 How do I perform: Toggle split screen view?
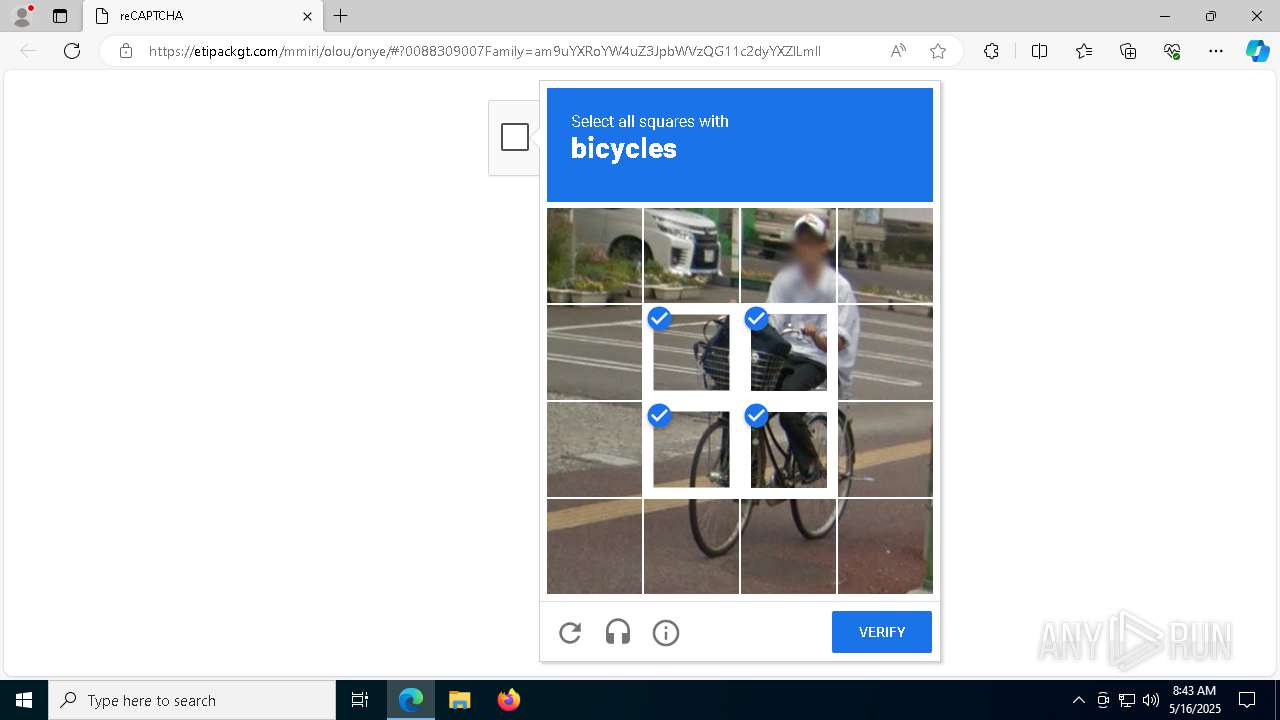click(x=1039, y=51)
